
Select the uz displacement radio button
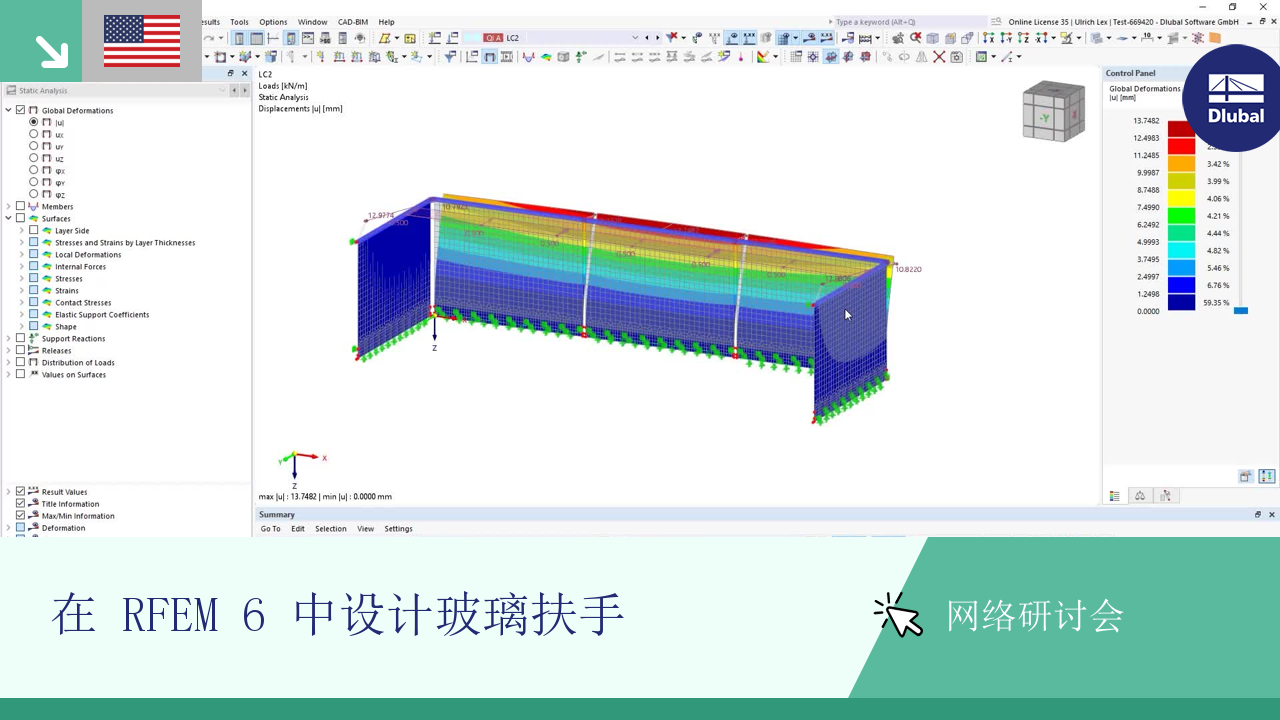[34, 158]
